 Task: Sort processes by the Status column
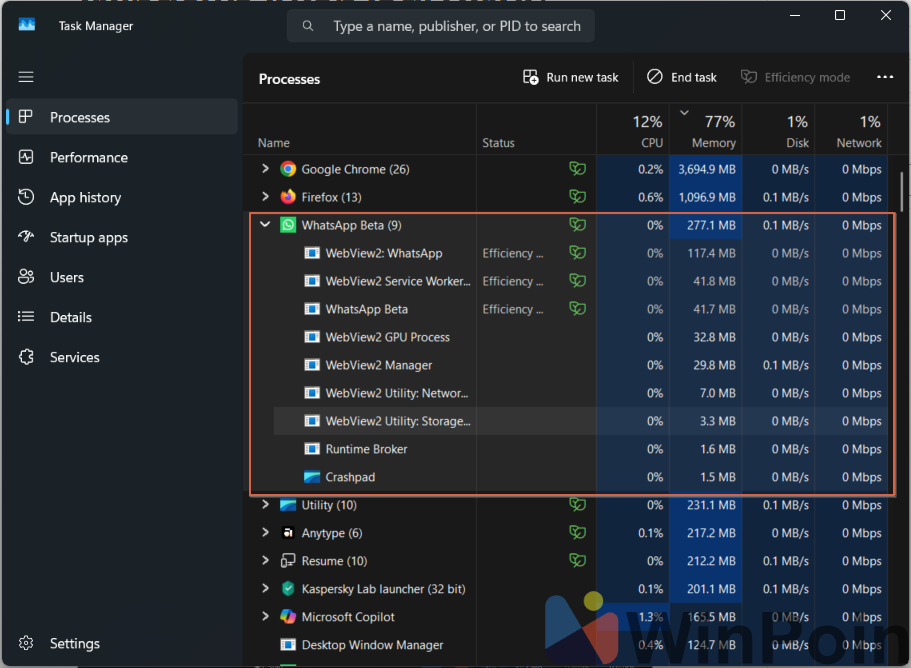tap(536, 129)
